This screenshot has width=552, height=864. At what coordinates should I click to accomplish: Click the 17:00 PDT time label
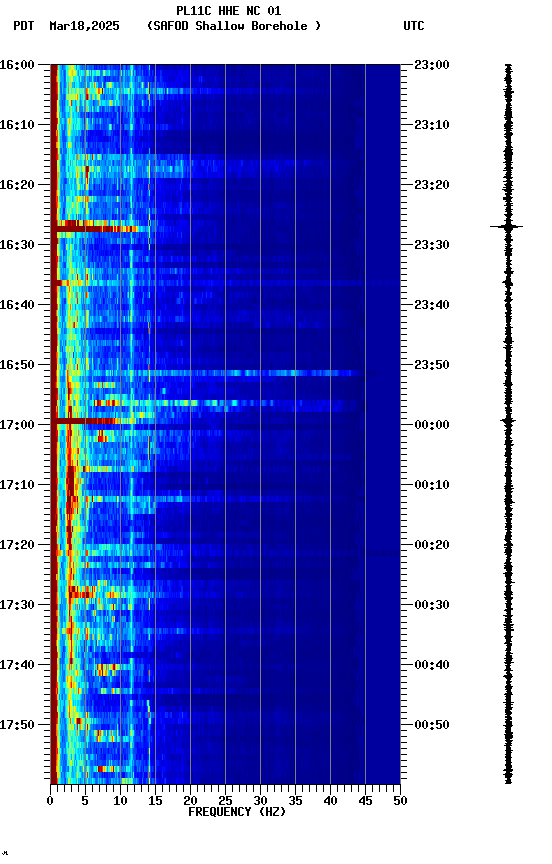tap(17, 425)
